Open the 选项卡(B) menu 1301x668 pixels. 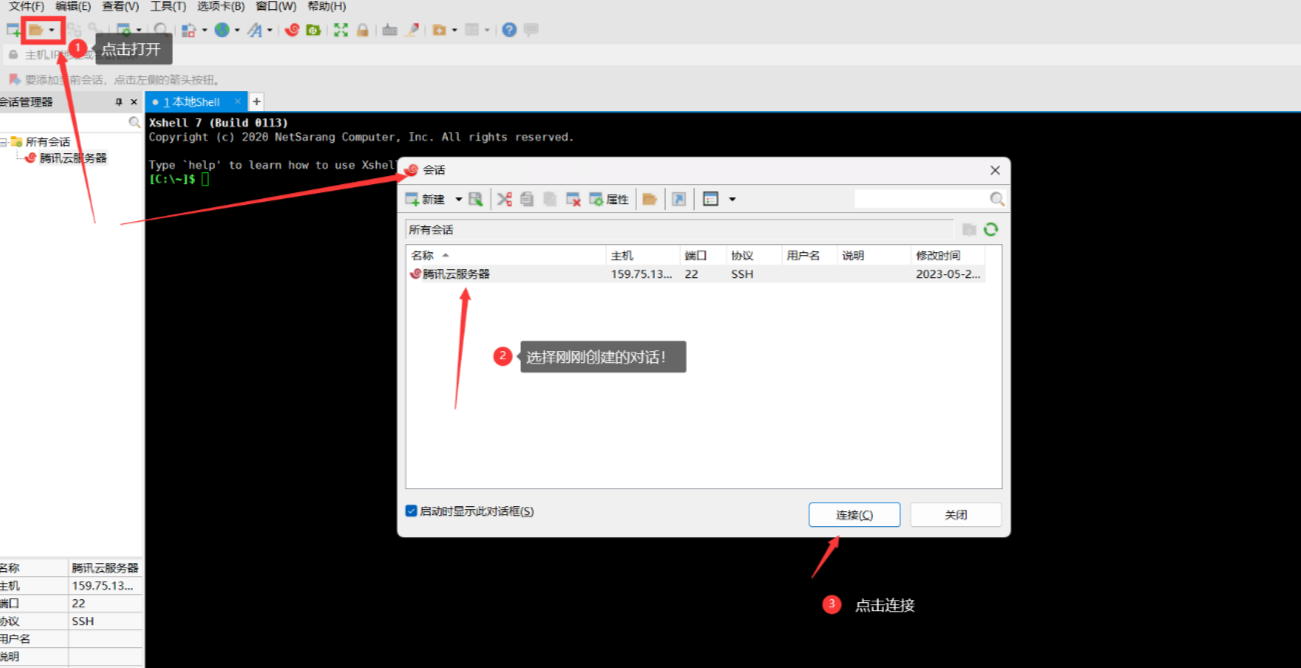click(x=221, y=6)
